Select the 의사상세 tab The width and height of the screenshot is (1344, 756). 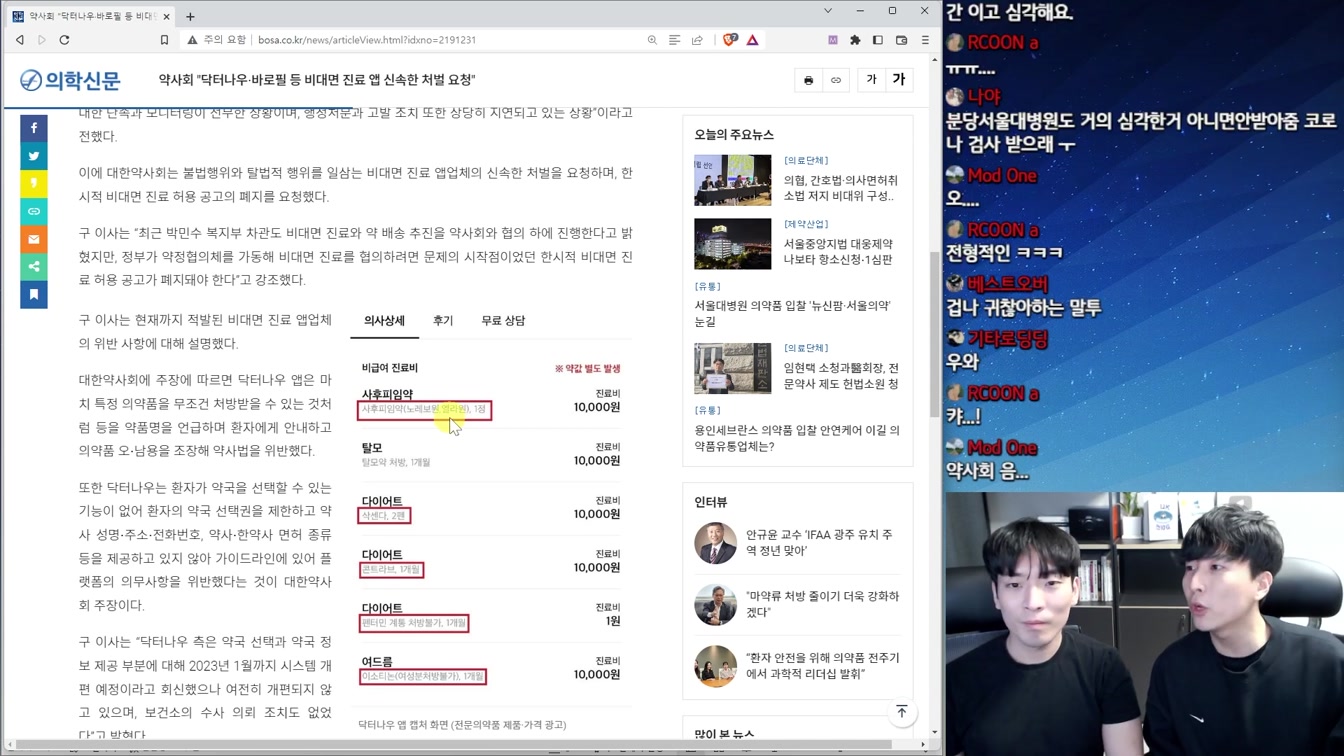384,321
